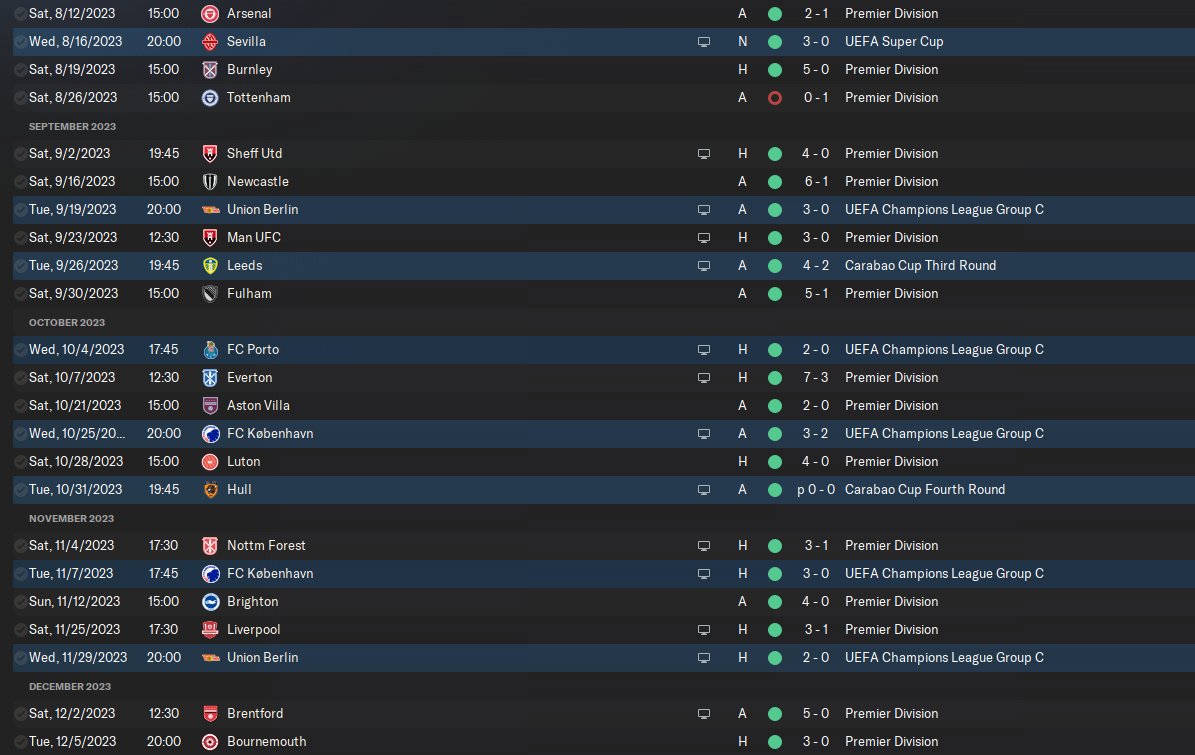The width and height of the screenshot is (1195, 755).
Task: Click the Sevilla club badge icon
Action: coord(210,42)
